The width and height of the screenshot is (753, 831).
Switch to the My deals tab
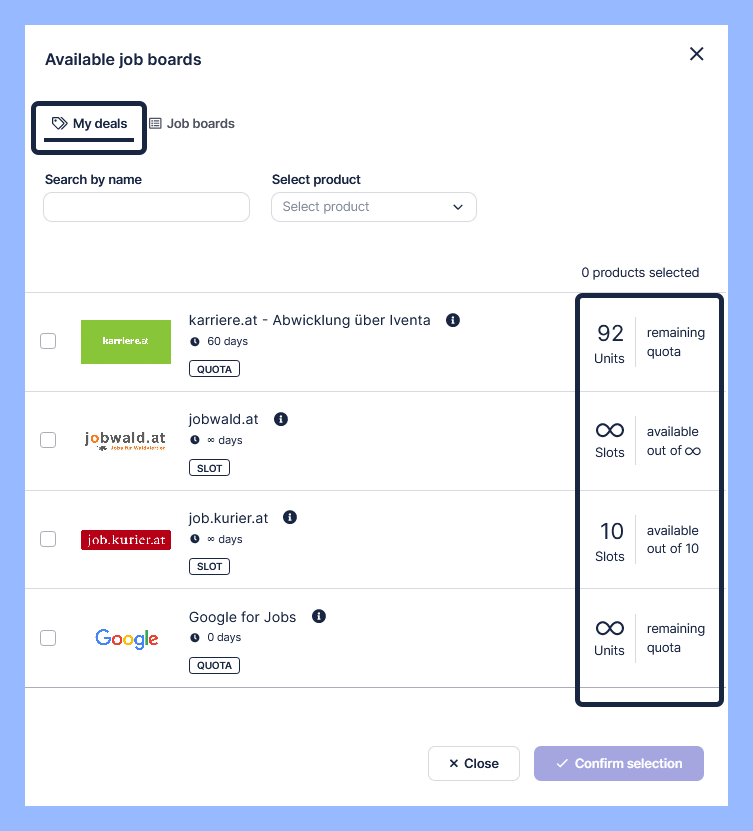point(90,124)
